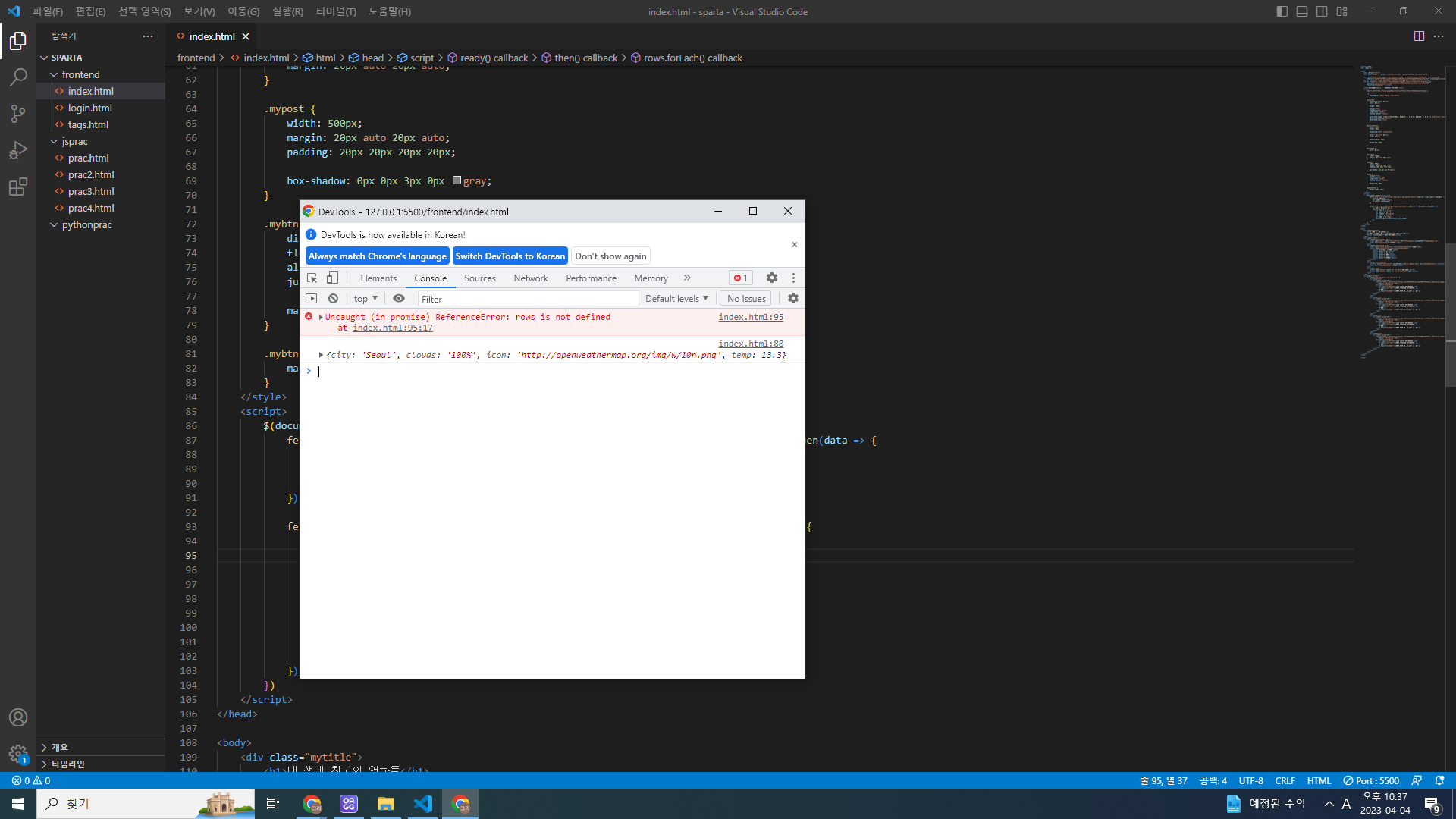This screenshot has width=1456, height=819.
Task: Toggle the DevTools console sidebar
Action: 312,299
